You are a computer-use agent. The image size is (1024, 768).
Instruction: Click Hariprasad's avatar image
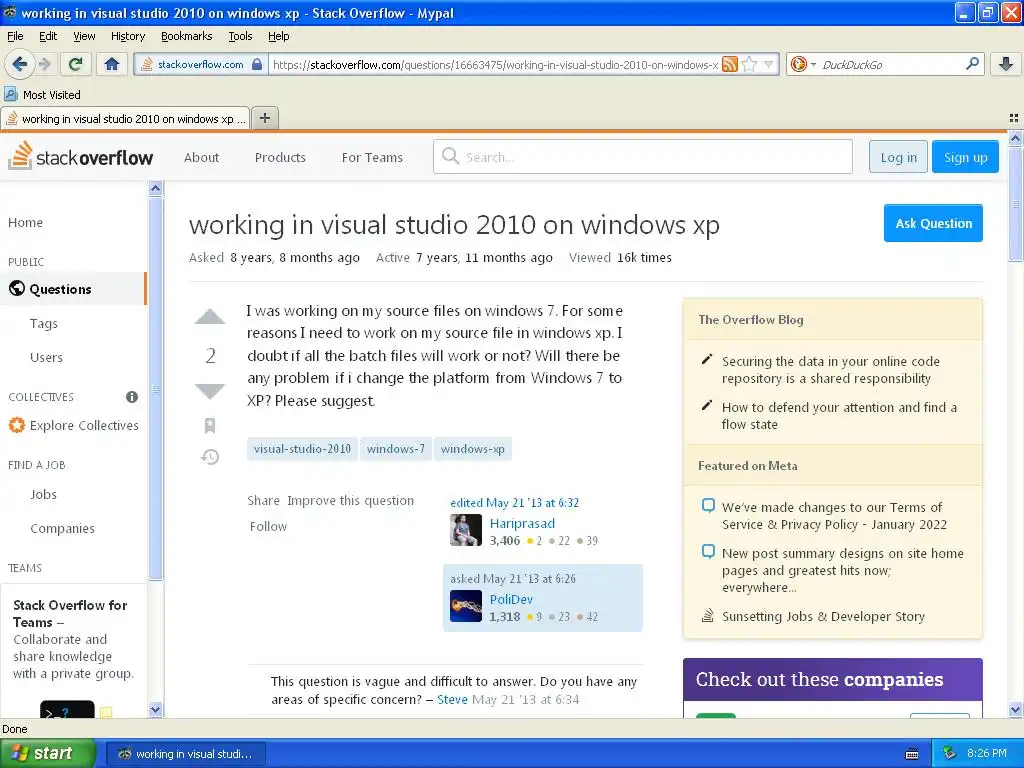(466, 530)
